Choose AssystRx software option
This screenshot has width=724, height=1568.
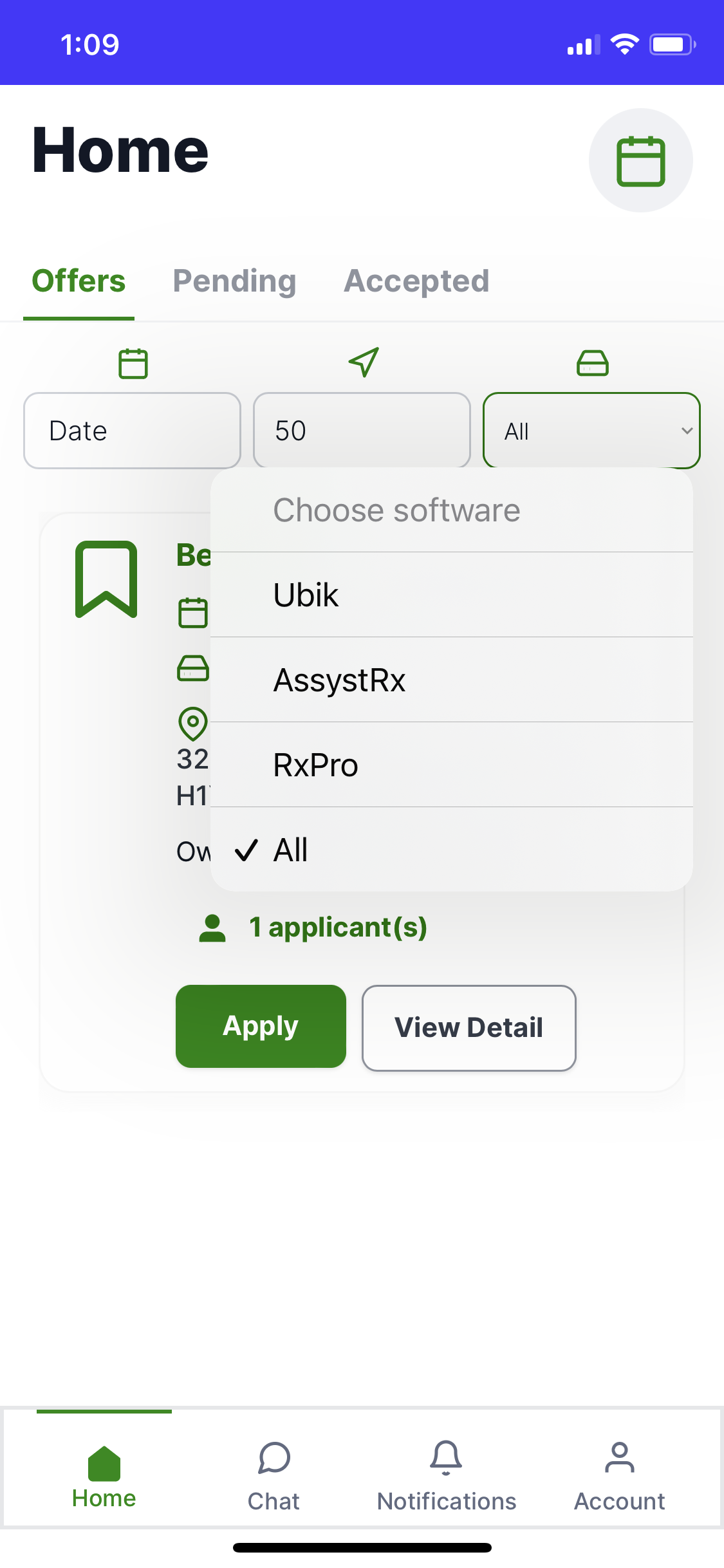tap(450, 680)
